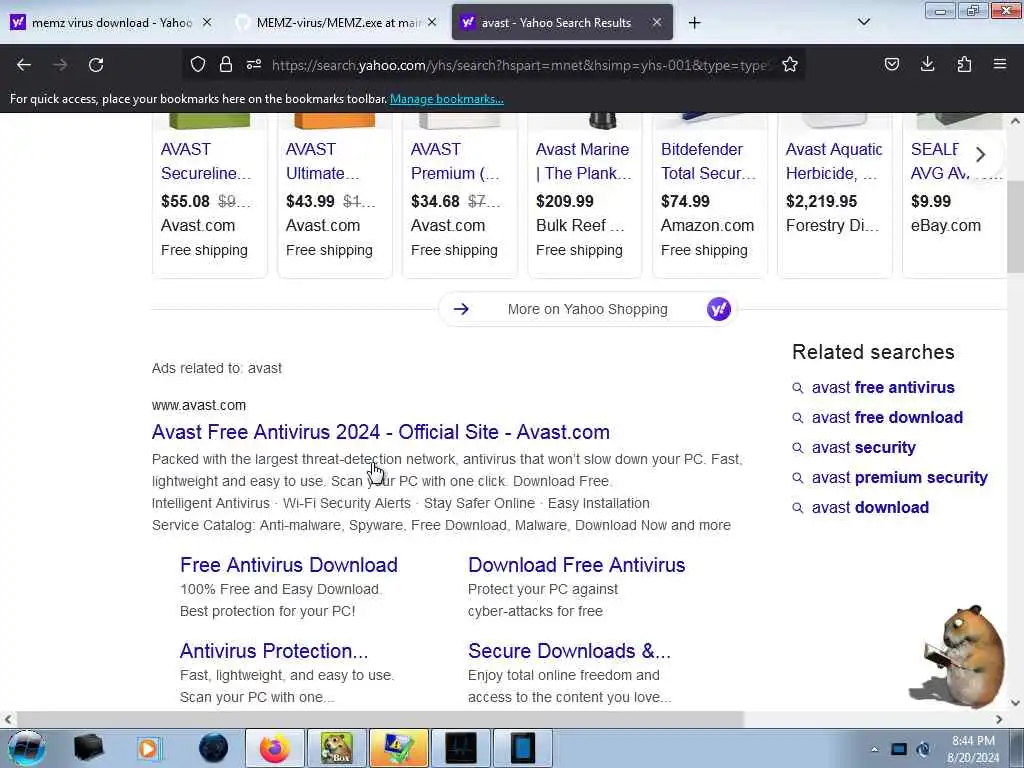1024x768 pixels.
Task: Go back to the previous page
Action: tap(24, 65)
